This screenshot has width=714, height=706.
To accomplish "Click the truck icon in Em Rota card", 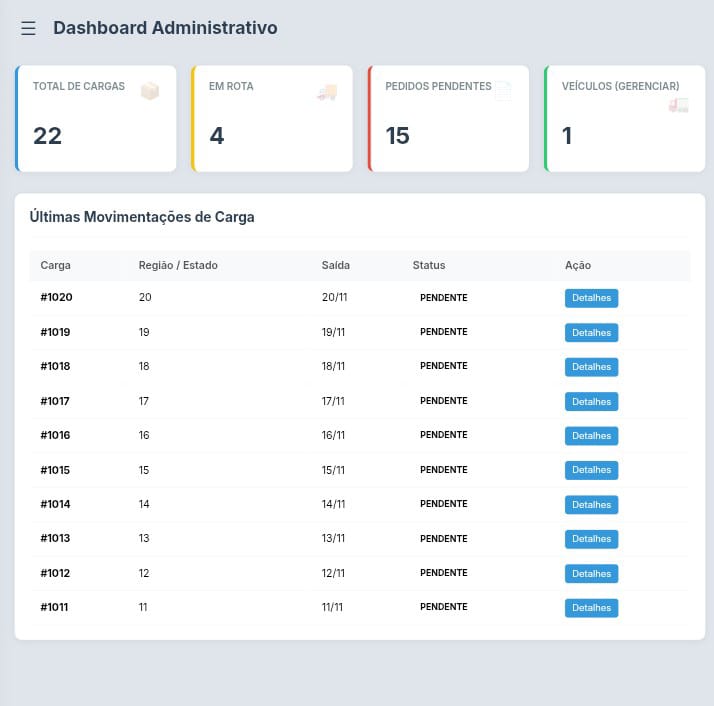I will click(x=326, y=92).
